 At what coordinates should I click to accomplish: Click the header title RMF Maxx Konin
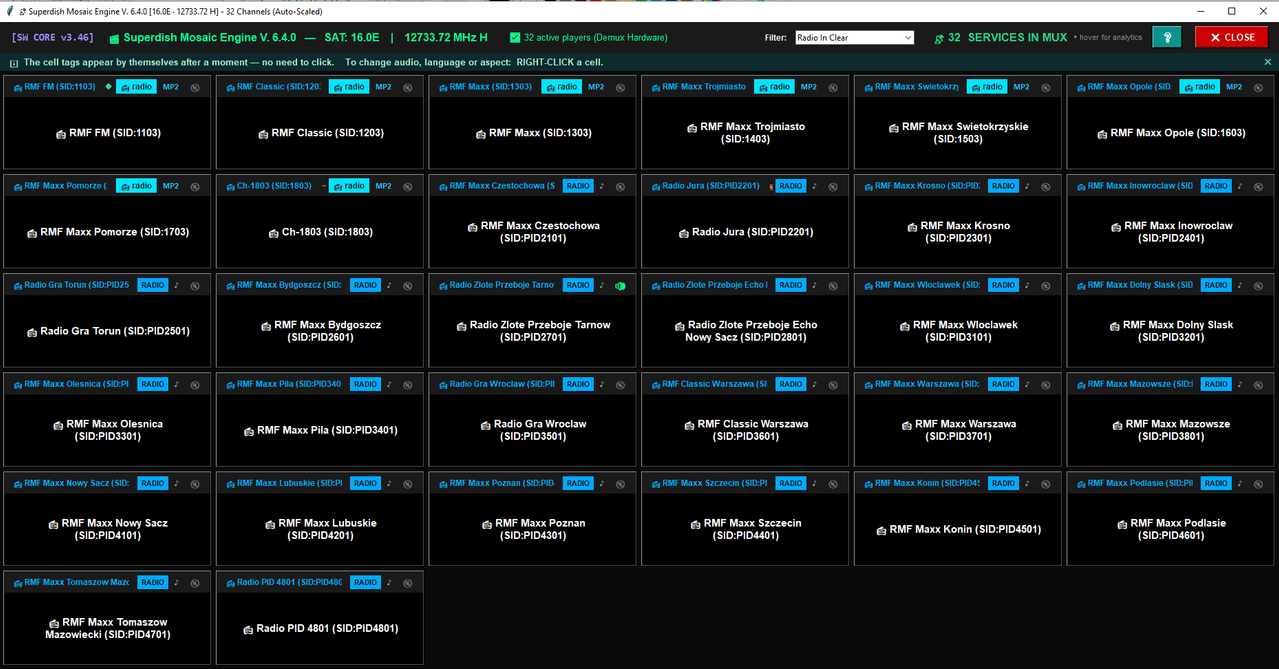coord(928,483)
